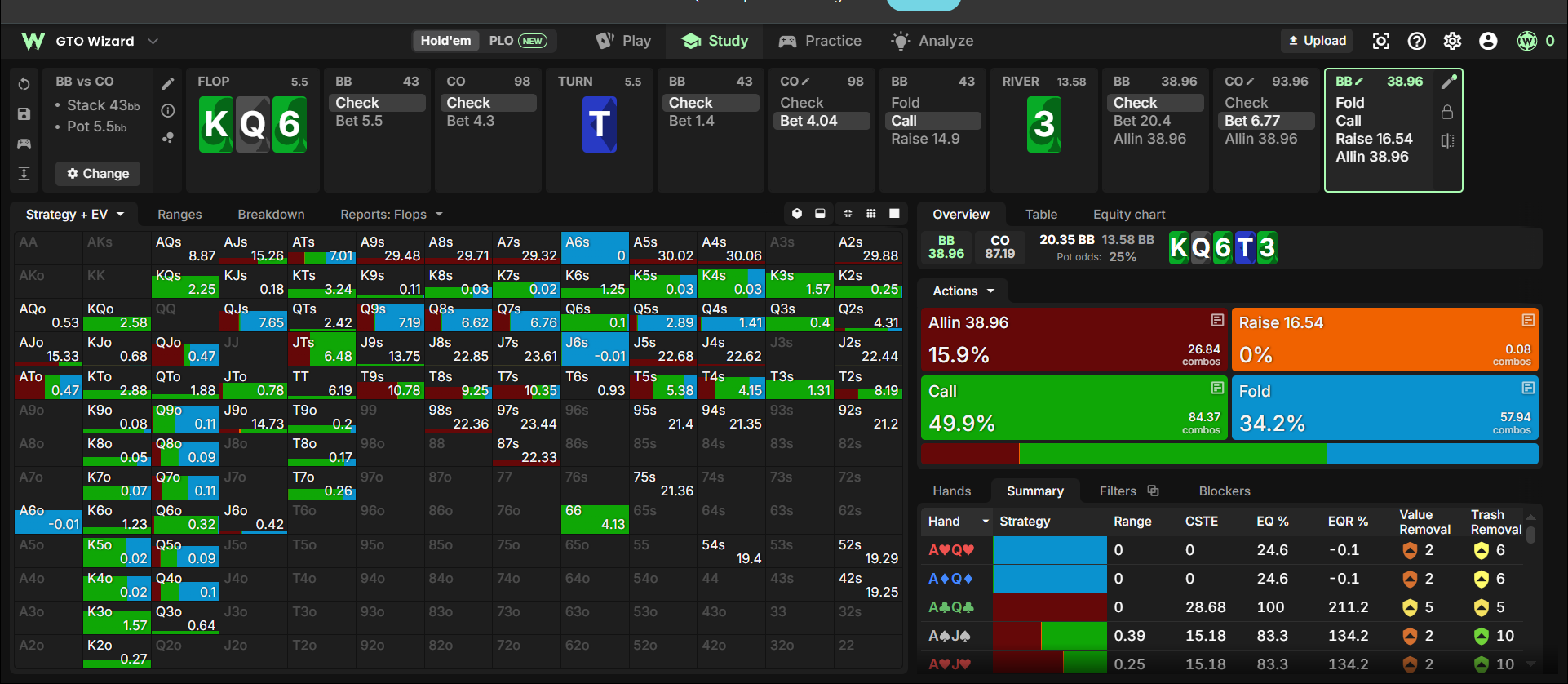
Task: Select Hold'em game mode
Action: coord(445,41)
